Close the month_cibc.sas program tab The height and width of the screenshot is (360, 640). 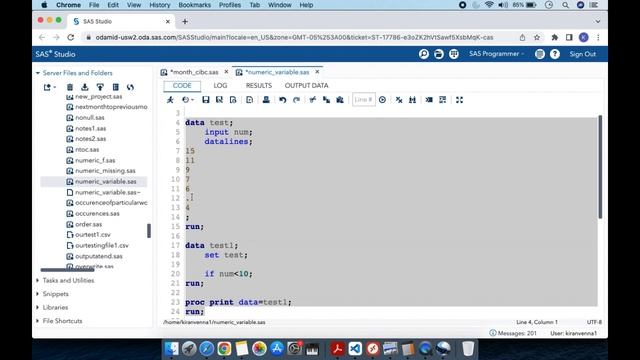[227, 72]
